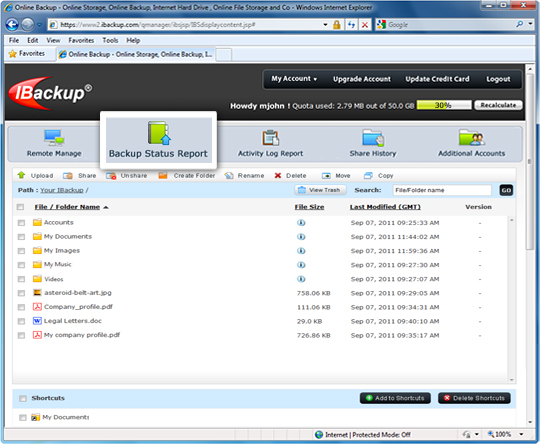Check the My company profile.pdf checkbox
This screenshot has width=540, height=444.
pyautogui.click(x=21, y=335)
